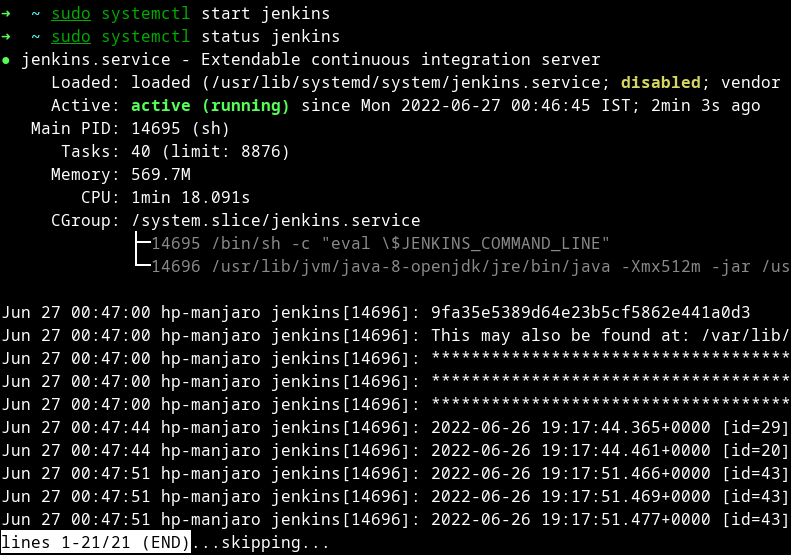Viewport: 791px width, 555px height.
Task: Click Main PID value '14695 (sh)'
Action: (x=181, y=129)
